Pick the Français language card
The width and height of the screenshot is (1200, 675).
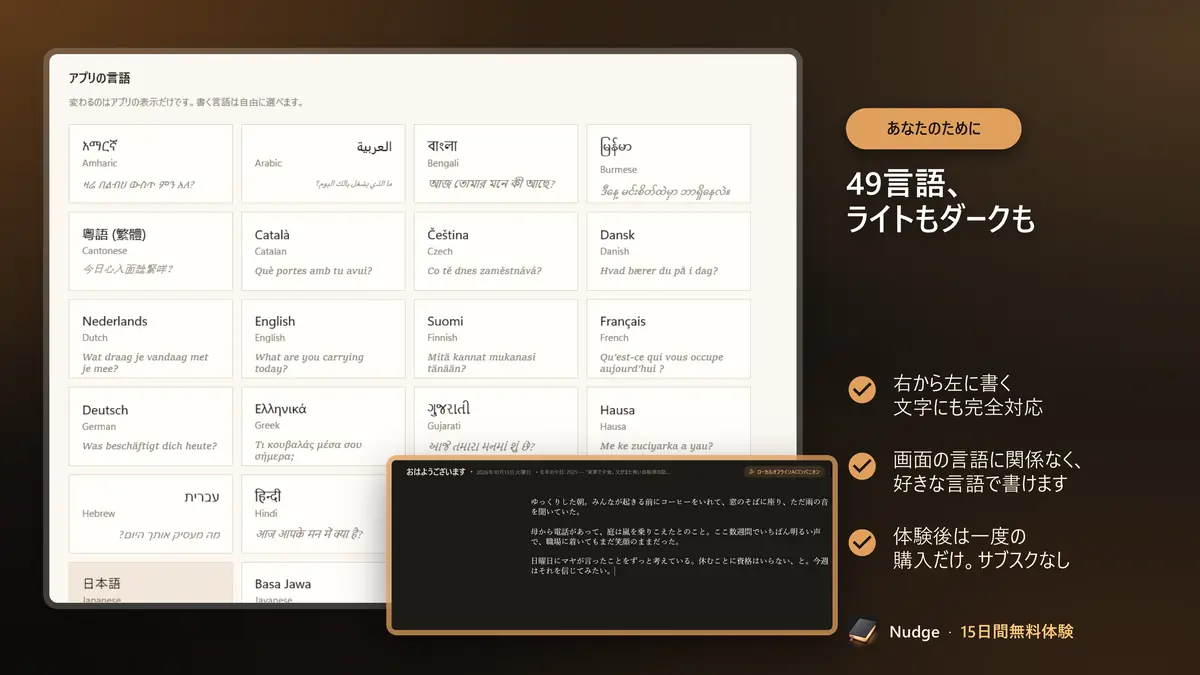pos(668,339)
